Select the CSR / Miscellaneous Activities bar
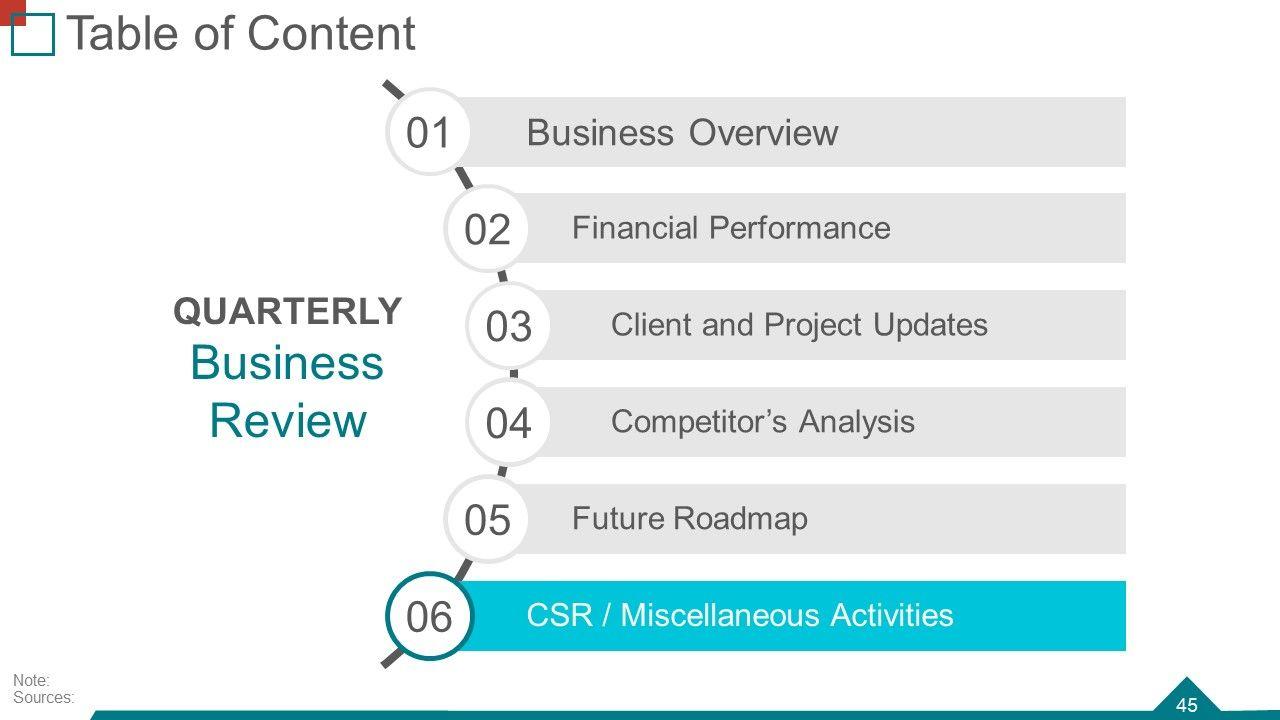Image resolution: width=1280 pixels, height=720 pixels. (740, 615)
